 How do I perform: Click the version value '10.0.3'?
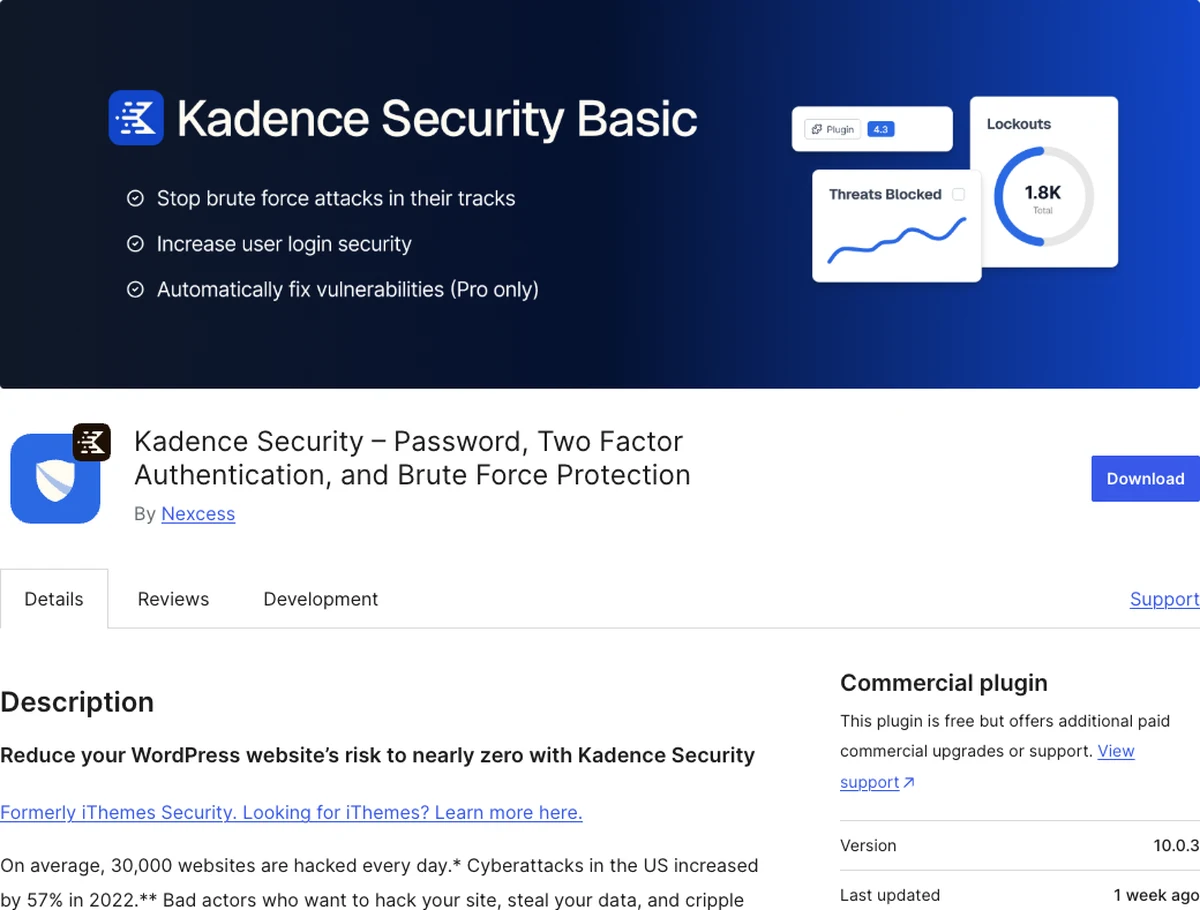coord(1176,846)
